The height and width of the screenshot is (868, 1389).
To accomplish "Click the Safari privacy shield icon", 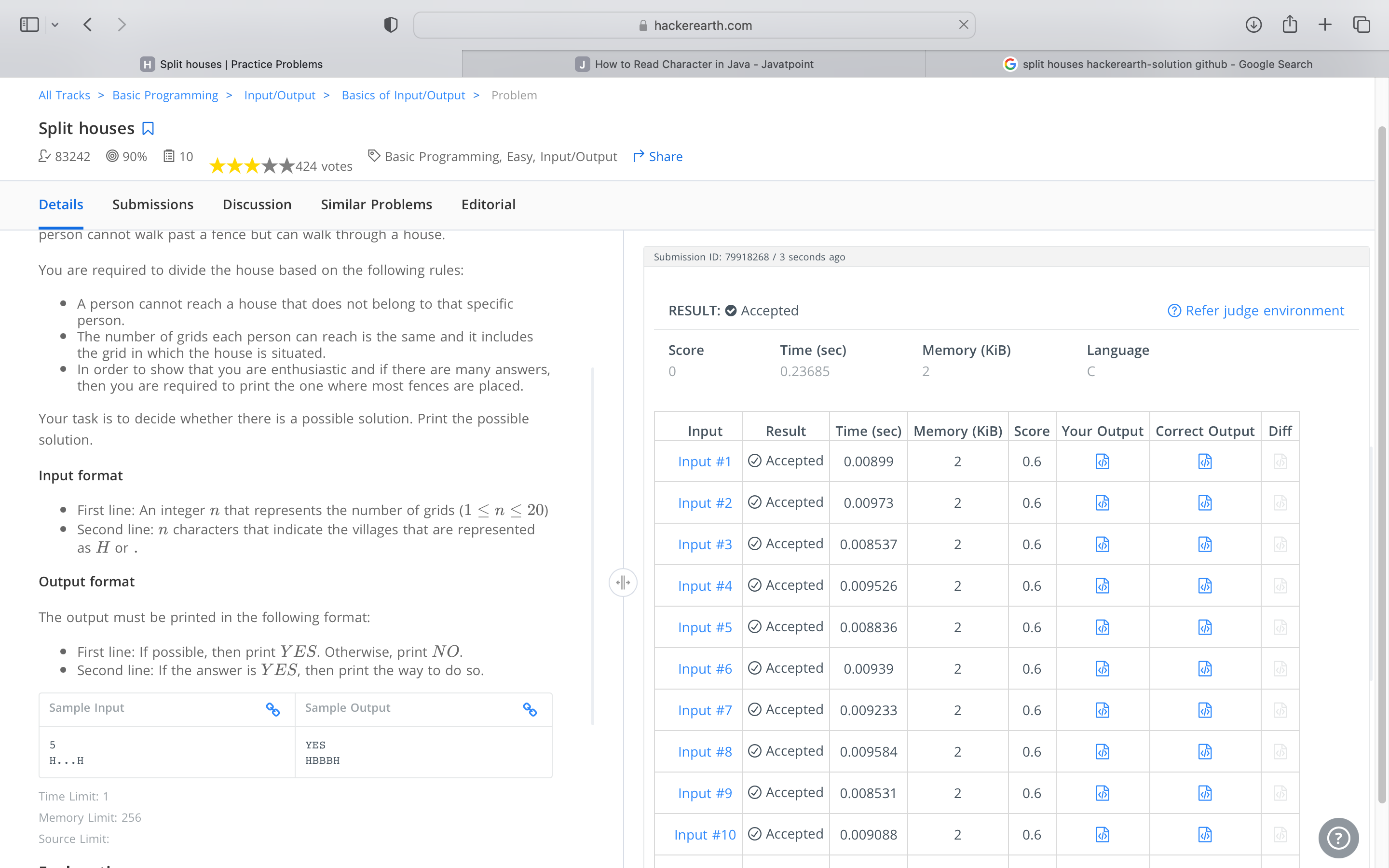I will (x=391, y=25).
